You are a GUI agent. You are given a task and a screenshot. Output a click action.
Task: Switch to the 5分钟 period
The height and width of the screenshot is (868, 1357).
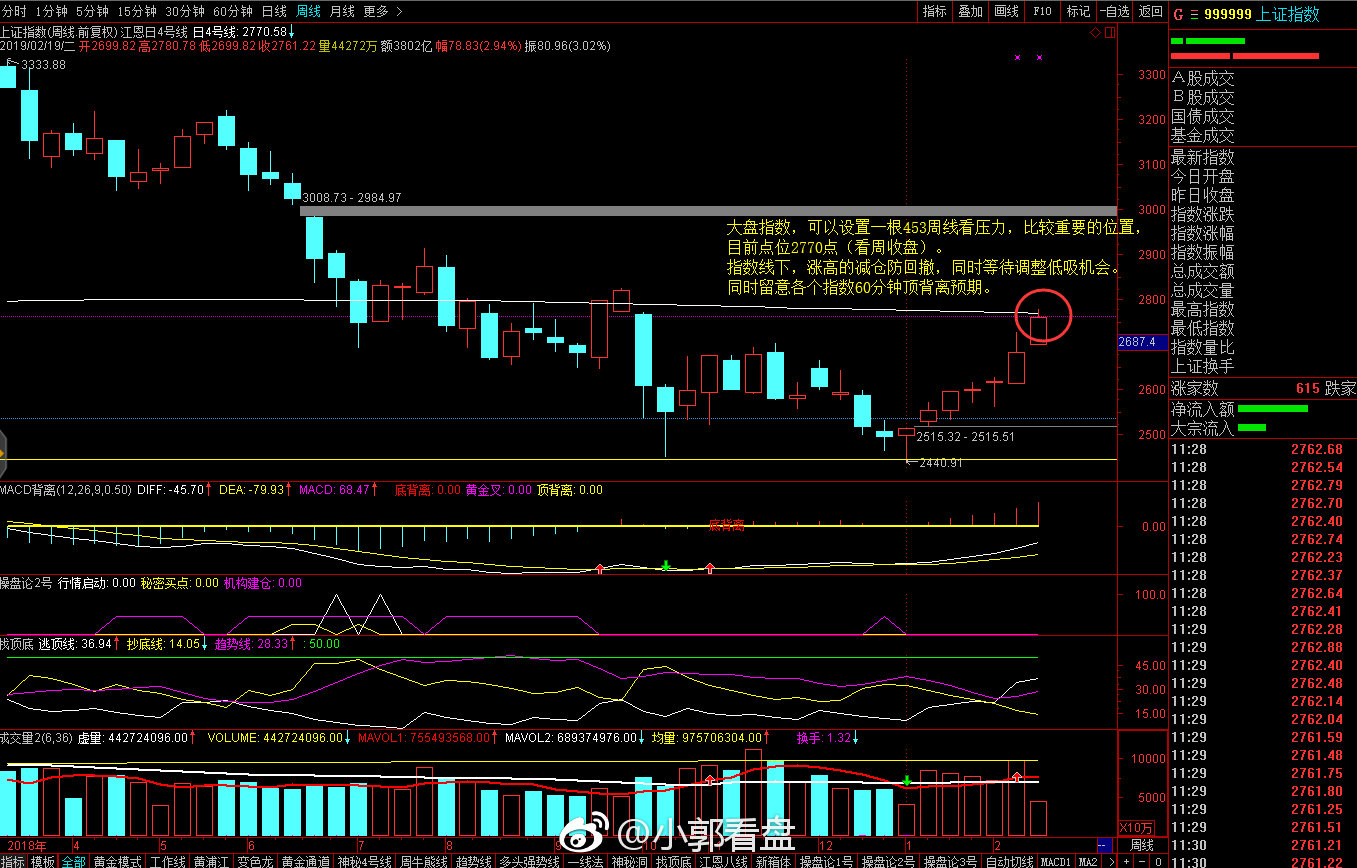(91, 11)
